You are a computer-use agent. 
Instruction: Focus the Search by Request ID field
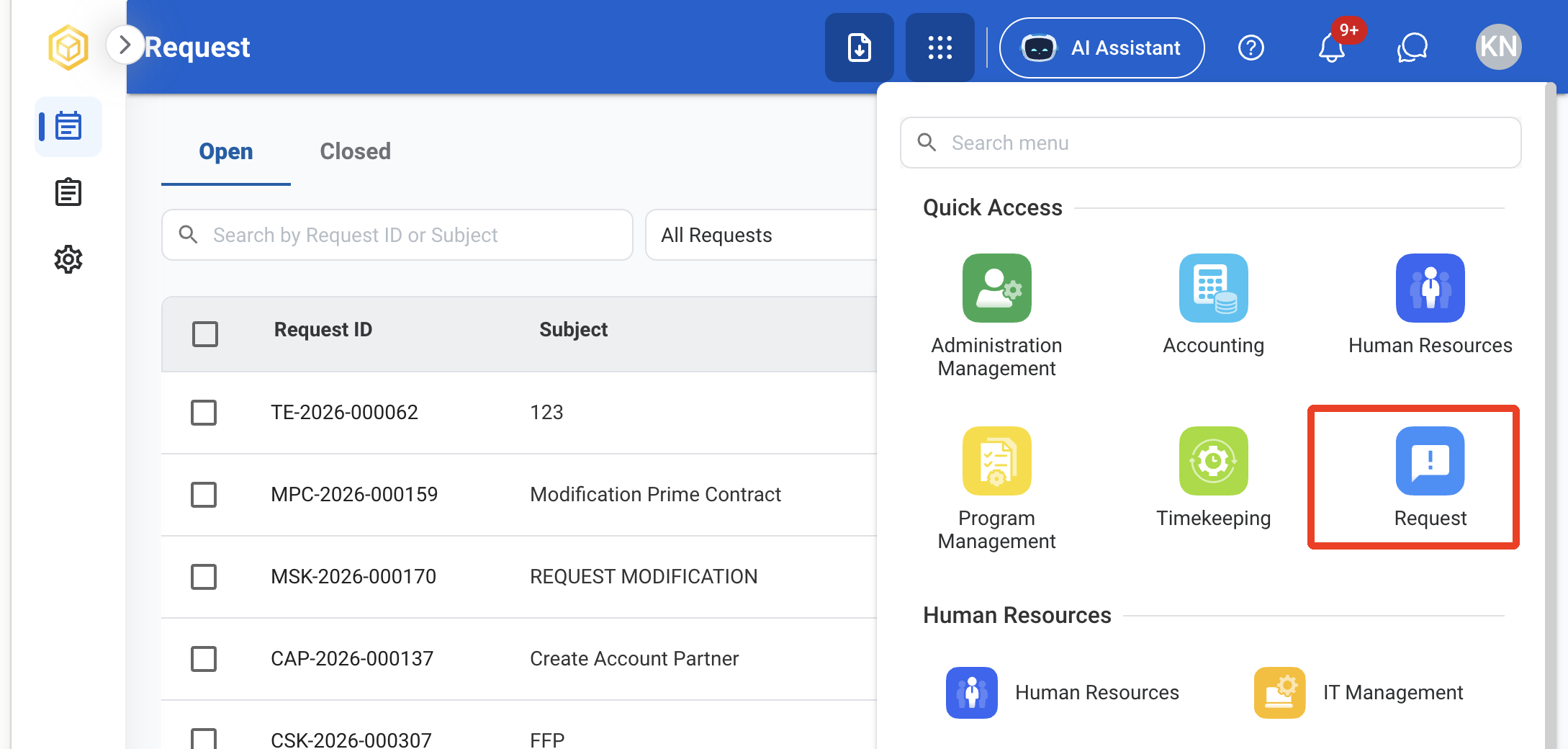(x=397, y=235)
